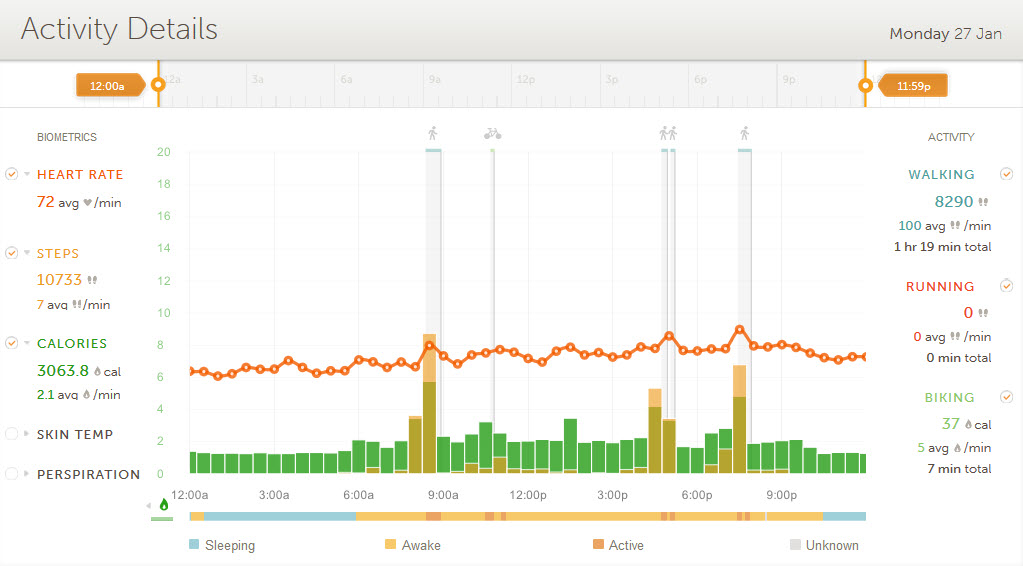
Task: Uncheck the Steps biometric checkbox
Action: click(x=12, y=253)
